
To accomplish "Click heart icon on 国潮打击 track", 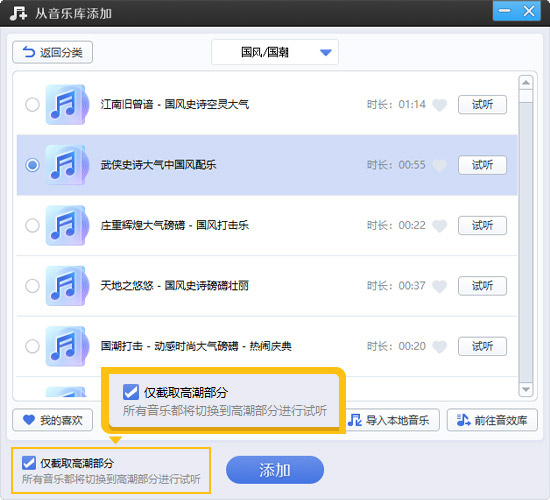I will pyautogui.click(x=439, y=347).
